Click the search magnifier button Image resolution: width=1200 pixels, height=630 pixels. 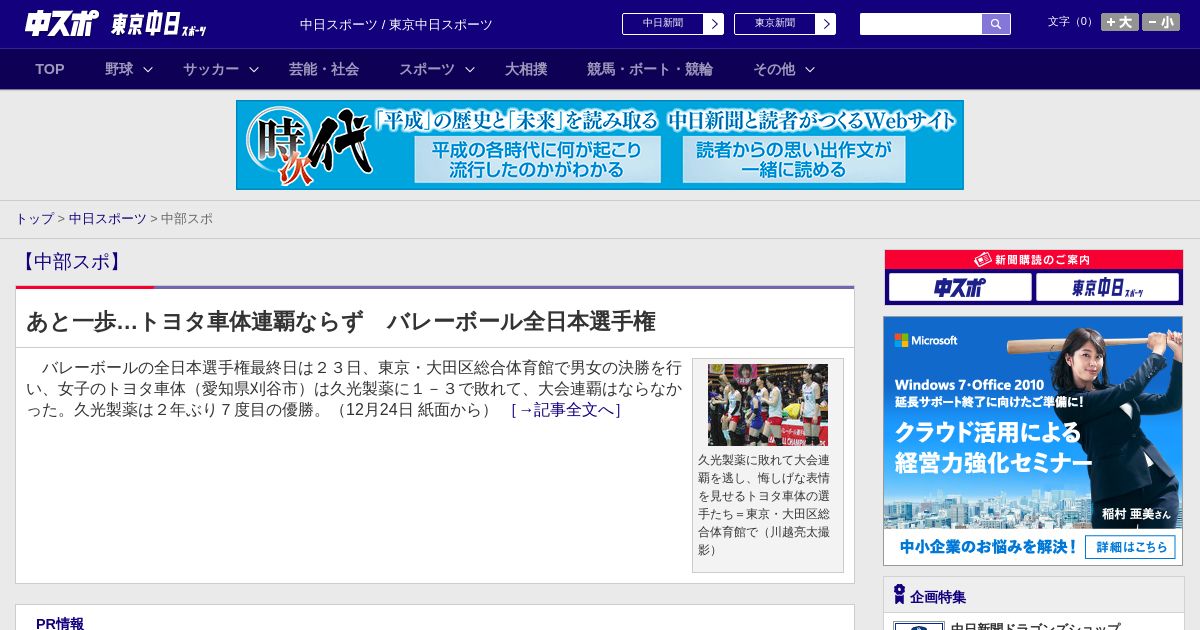tap(996, 24)
